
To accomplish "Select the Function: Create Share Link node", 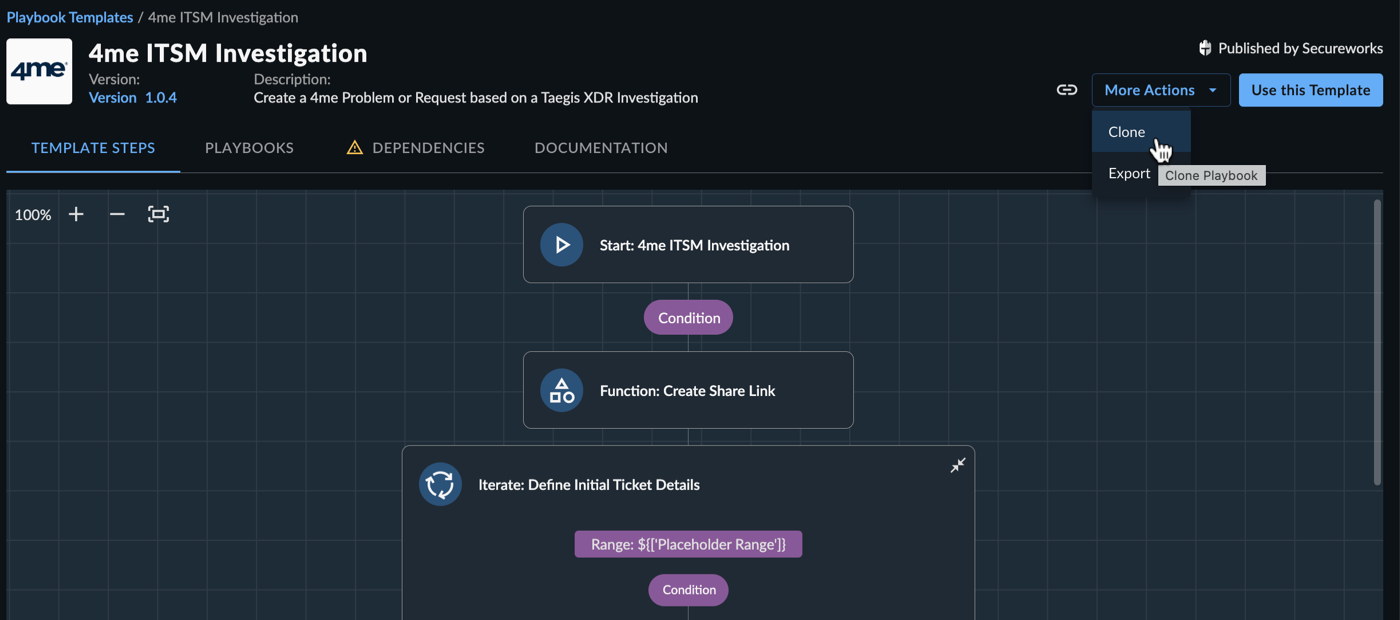I will point(688,390).
